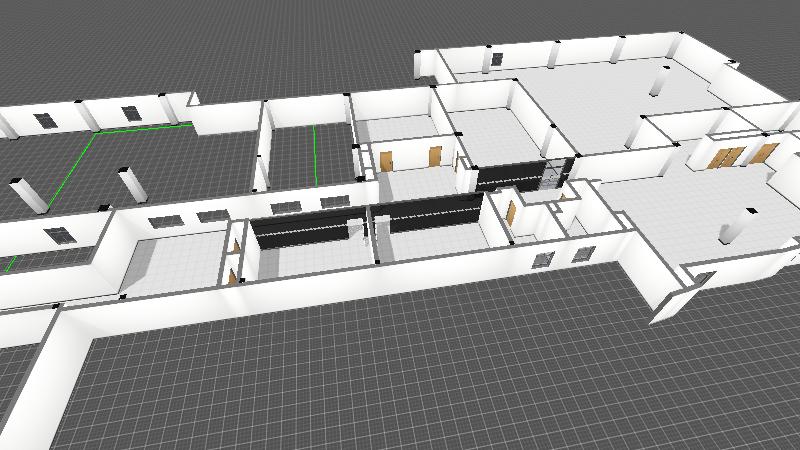Image resolution: width=800 pixels, height=450 pixels.
Task: Select the lower door in the narrow left corridor
Action: point(233,278)
